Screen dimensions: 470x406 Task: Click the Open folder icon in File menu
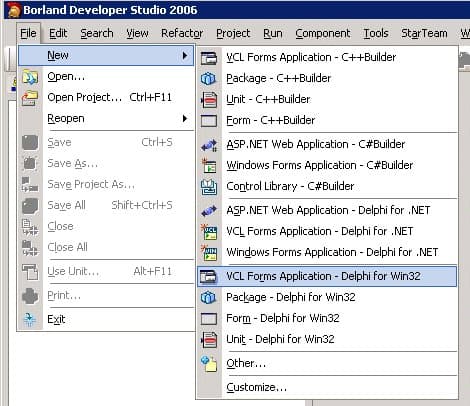click(30, 77)
